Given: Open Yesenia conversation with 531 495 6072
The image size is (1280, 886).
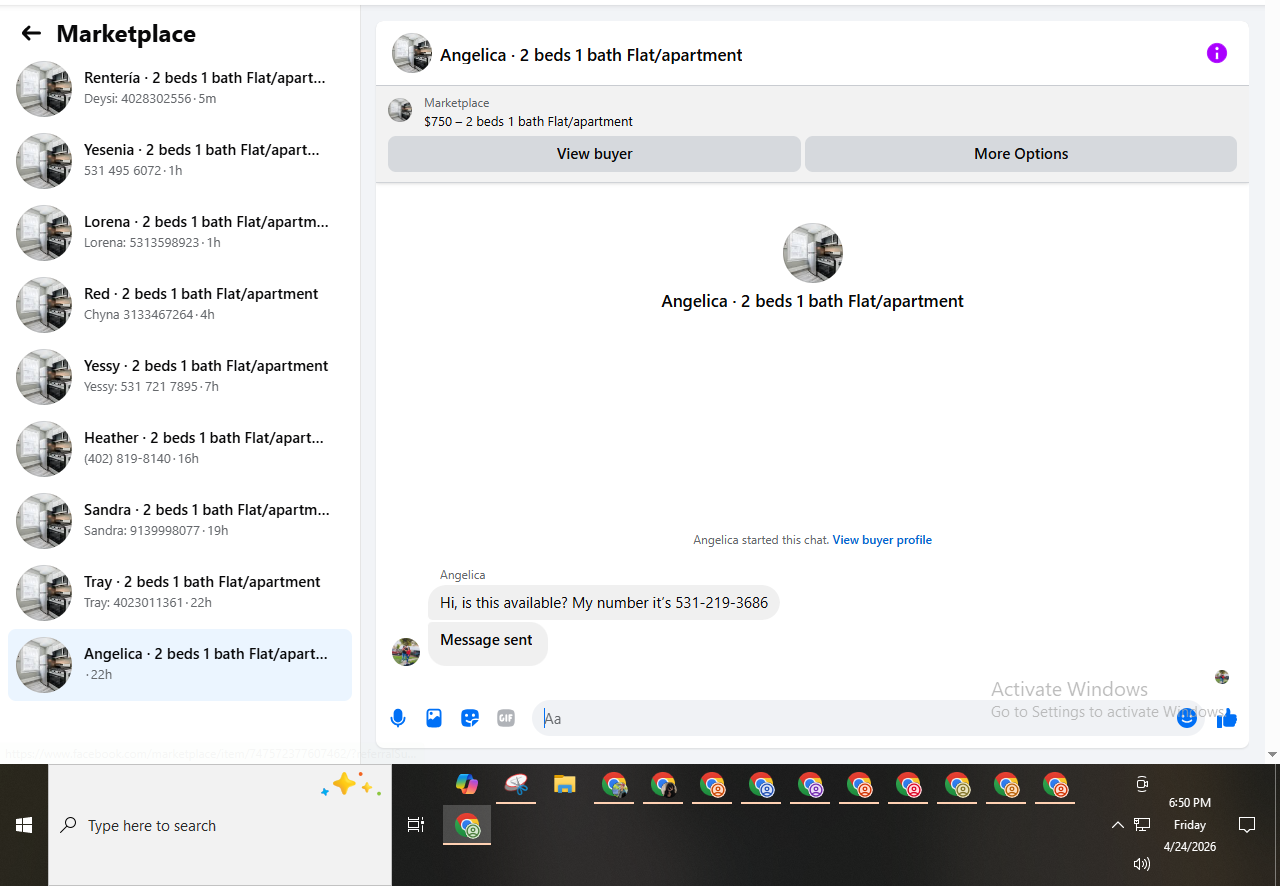Looking at the screenshot, I should tap(180, 160).
